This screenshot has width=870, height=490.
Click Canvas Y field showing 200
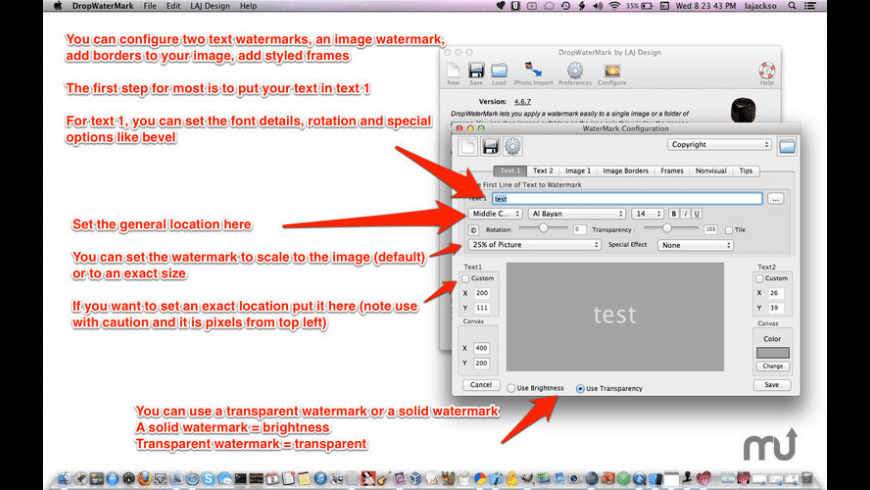[481, 363]
